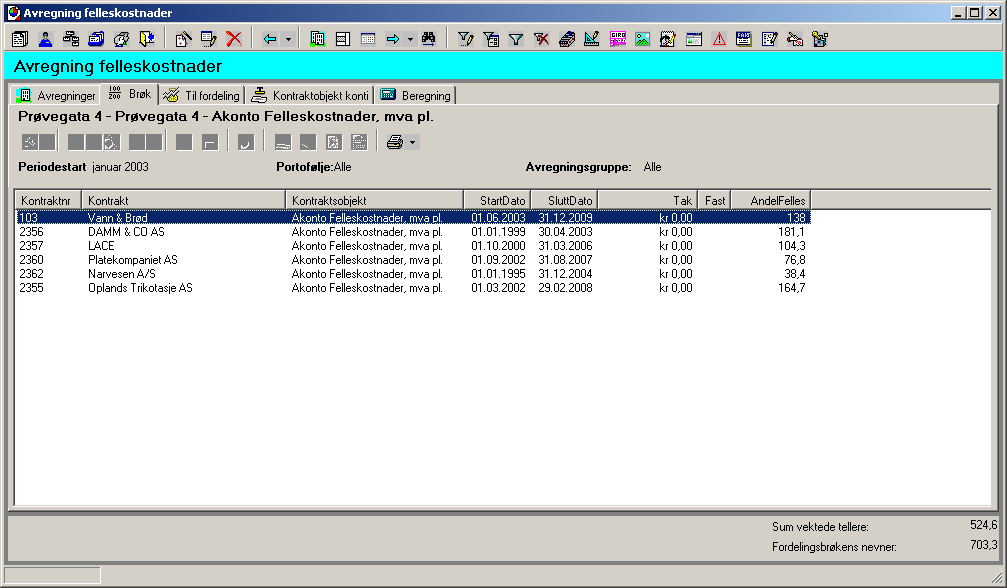
Task: Click the new record icon with pencil
Action: pyautogui.click(x=183, y=39)
